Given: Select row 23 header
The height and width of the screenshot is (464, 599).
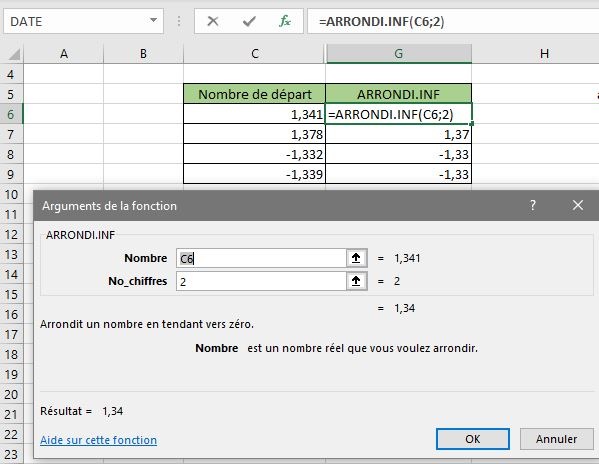Looking at the screenshot, I should tap(11, 454).
